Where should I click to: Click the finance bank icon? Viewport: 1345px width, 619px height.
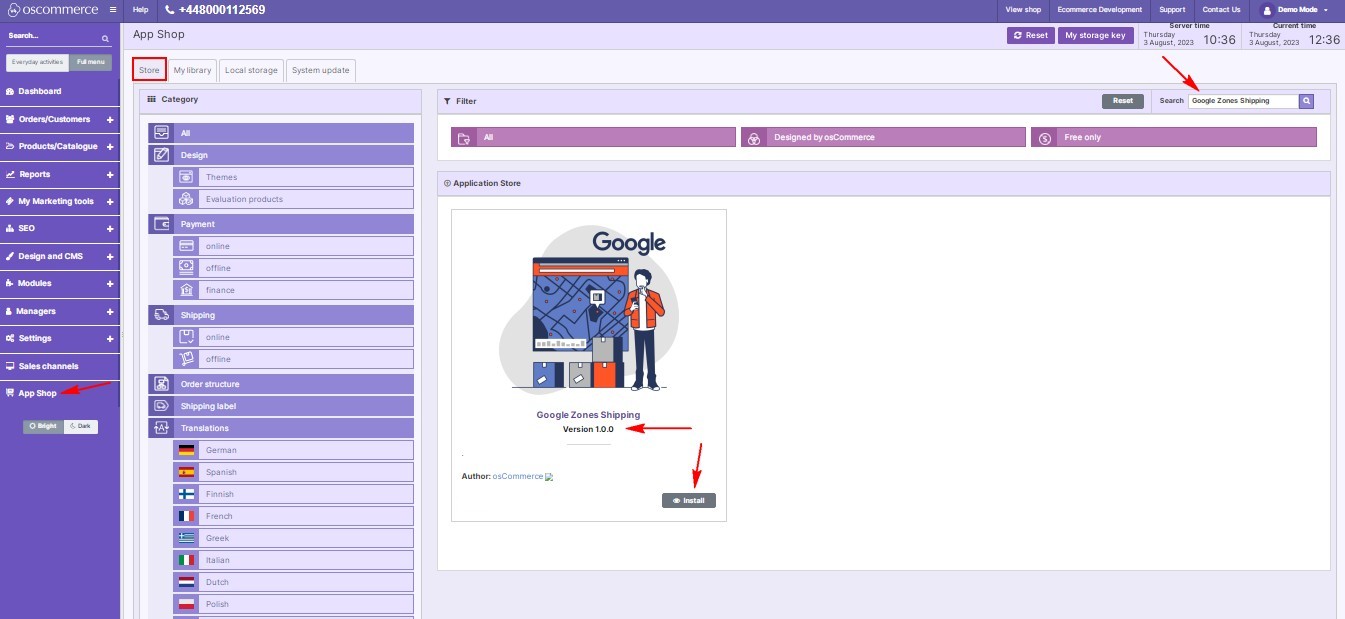(186, 290)
